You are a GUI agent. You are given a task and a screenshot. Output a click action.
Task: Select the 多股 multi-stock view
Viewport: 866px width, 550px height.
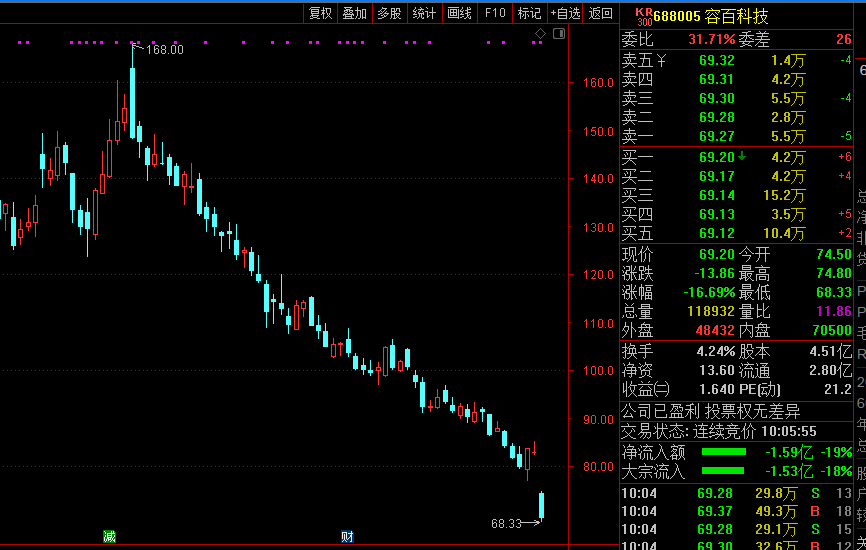tap(389, 13)
